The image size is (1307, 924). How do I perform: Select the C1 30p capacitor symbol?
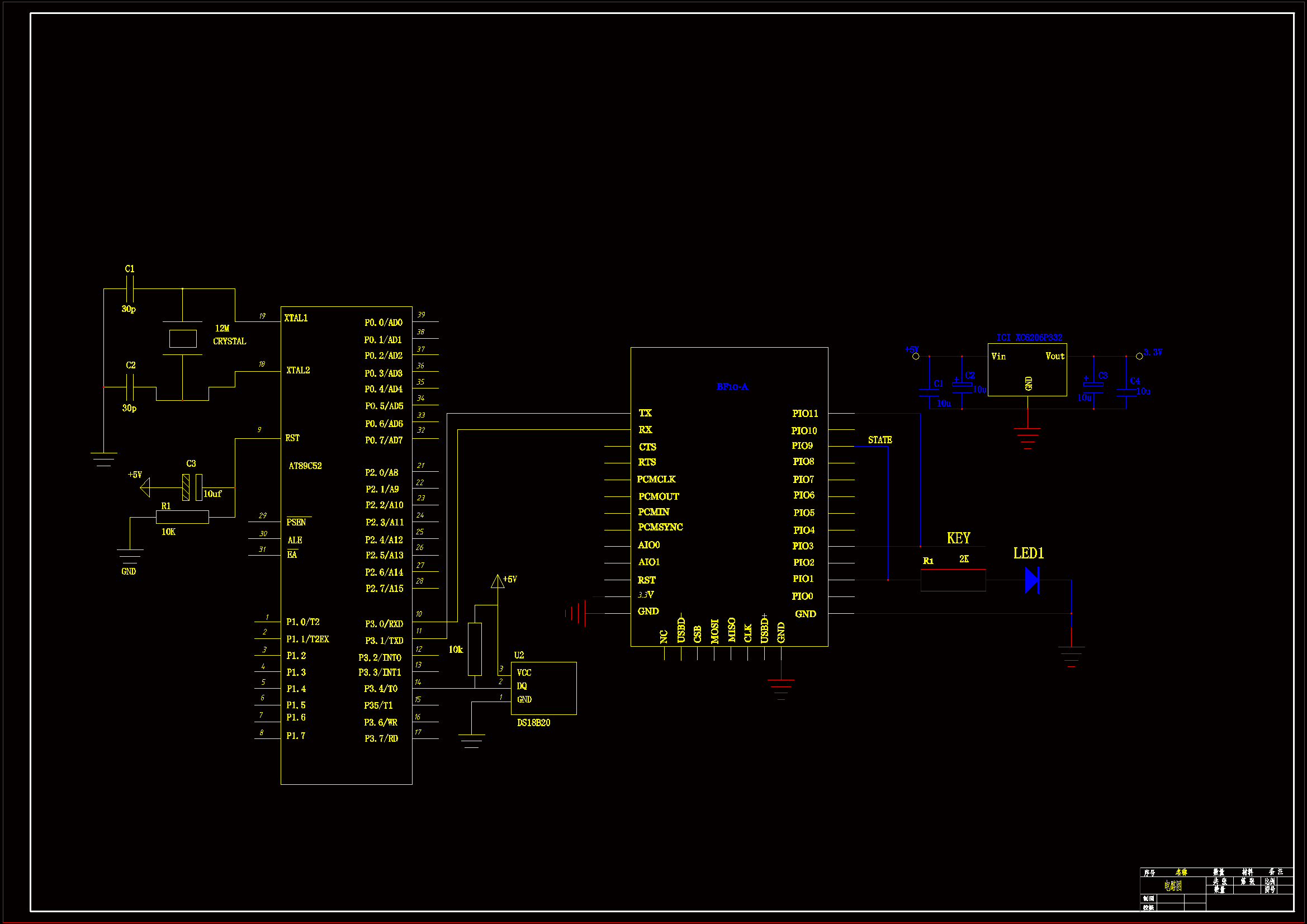(130, 288)
